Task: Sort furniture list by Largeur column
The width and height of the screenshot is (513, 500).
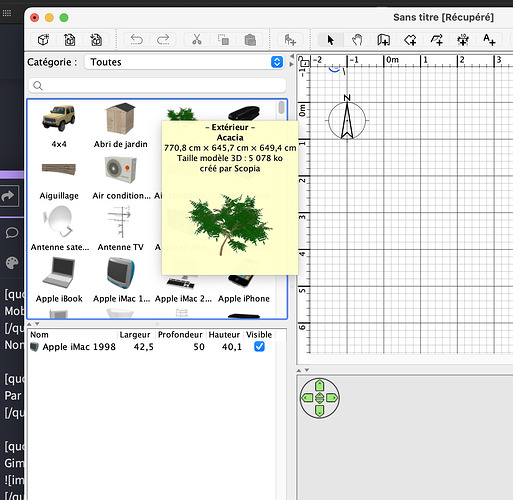Action: pos(135,335)
